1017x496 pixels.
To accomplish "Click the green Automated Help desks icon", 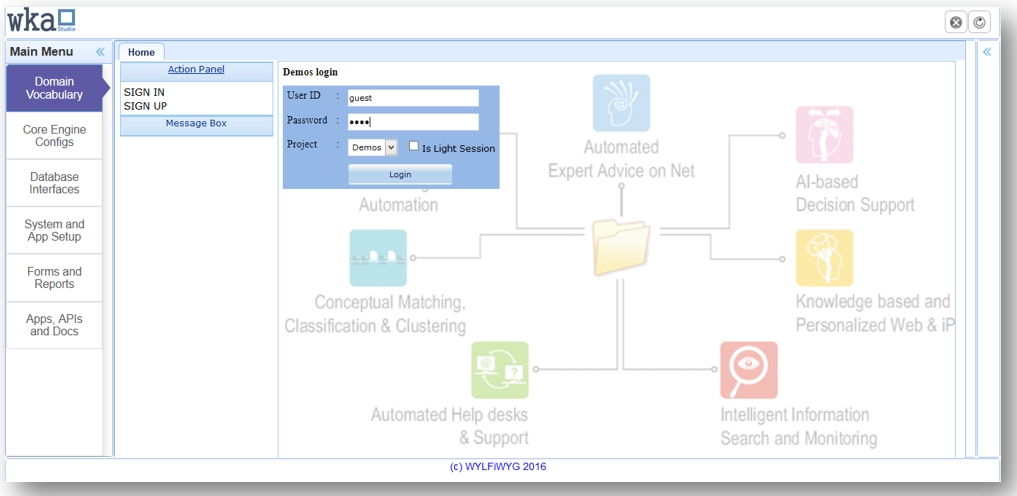I will [499, 370].
